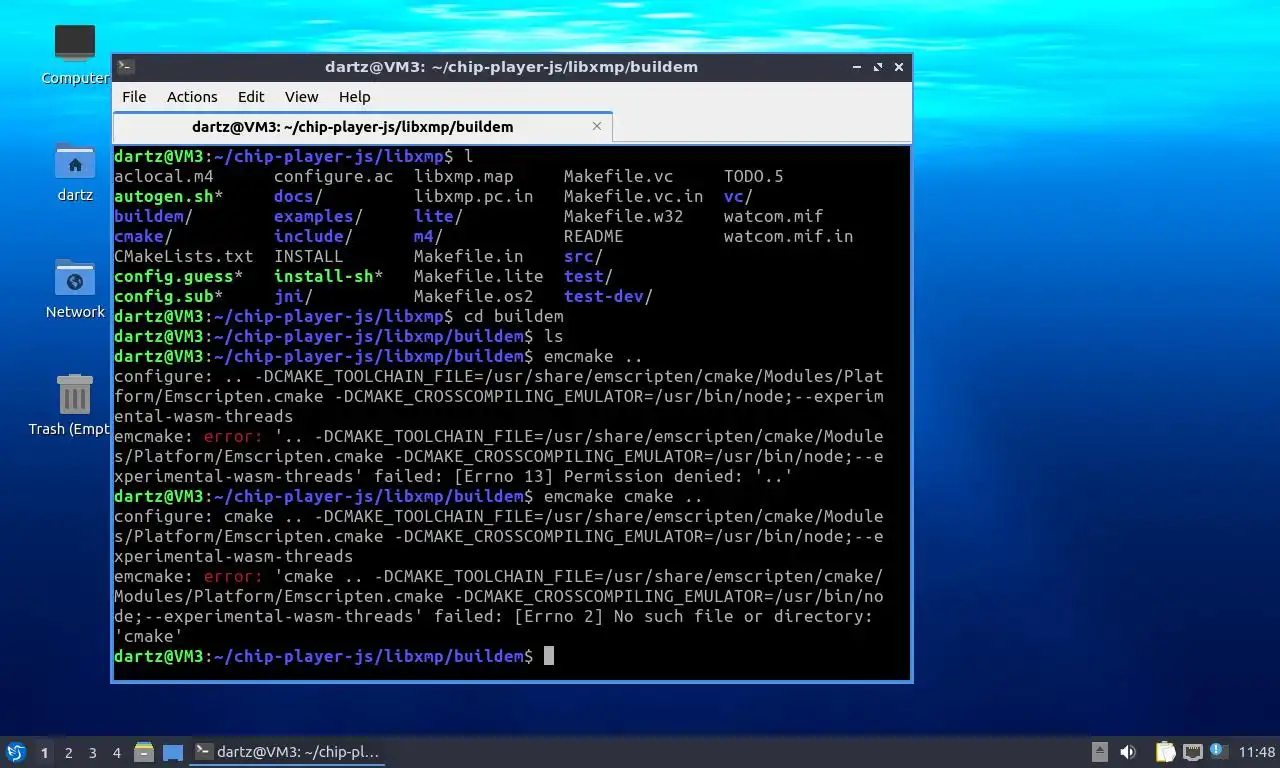Click 'autogen.sh' in the listing
Image resolution: width=1280 pixels, height=768 pixels.
pyautogui.click(x=164, y=196)
